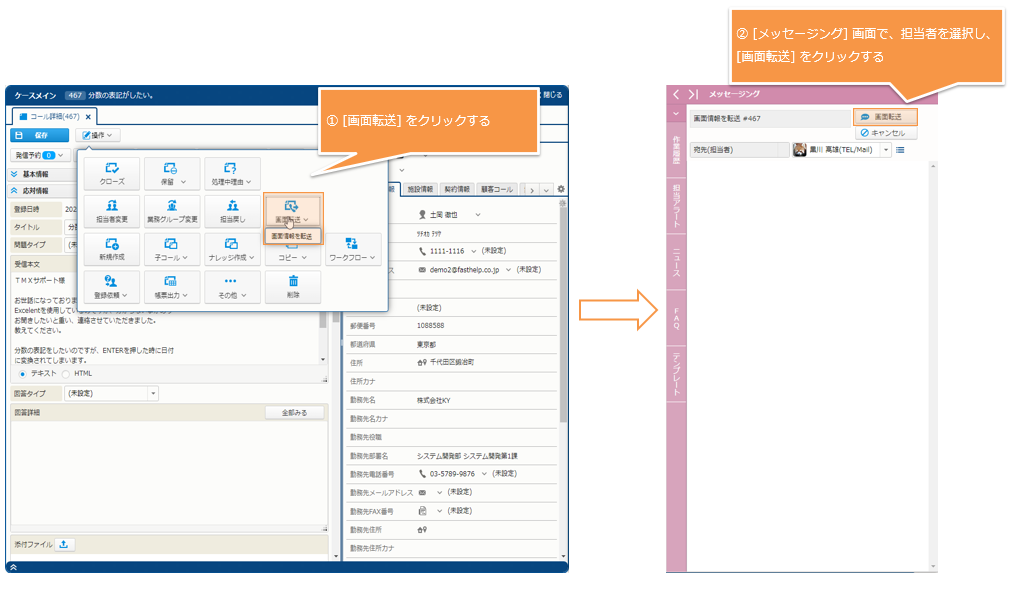This screenshot has height=590, width=1014.
Task: Click the クローズ (close case) icon
Action: coord(112,169)
